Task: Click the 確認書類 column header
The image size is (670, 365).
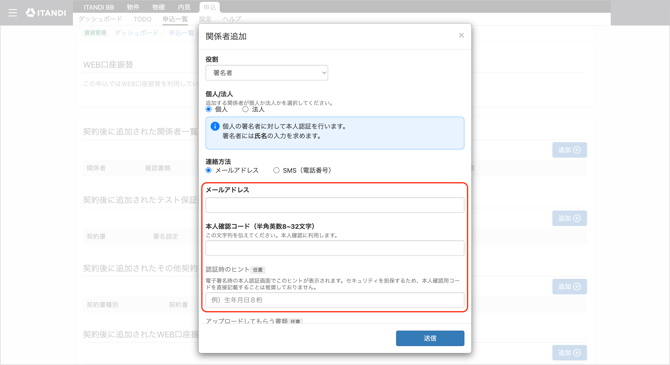Action: 158,168
